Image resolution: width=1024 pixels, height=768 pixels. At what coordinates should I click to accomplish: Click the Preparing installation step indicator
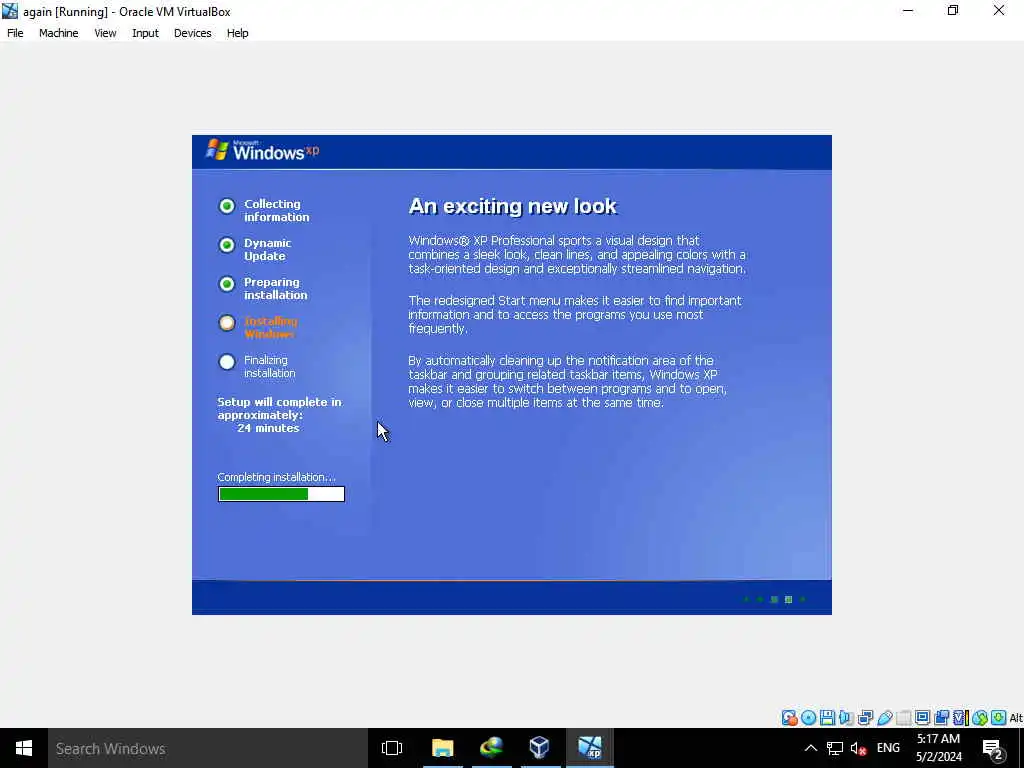(x=227, y=284)
